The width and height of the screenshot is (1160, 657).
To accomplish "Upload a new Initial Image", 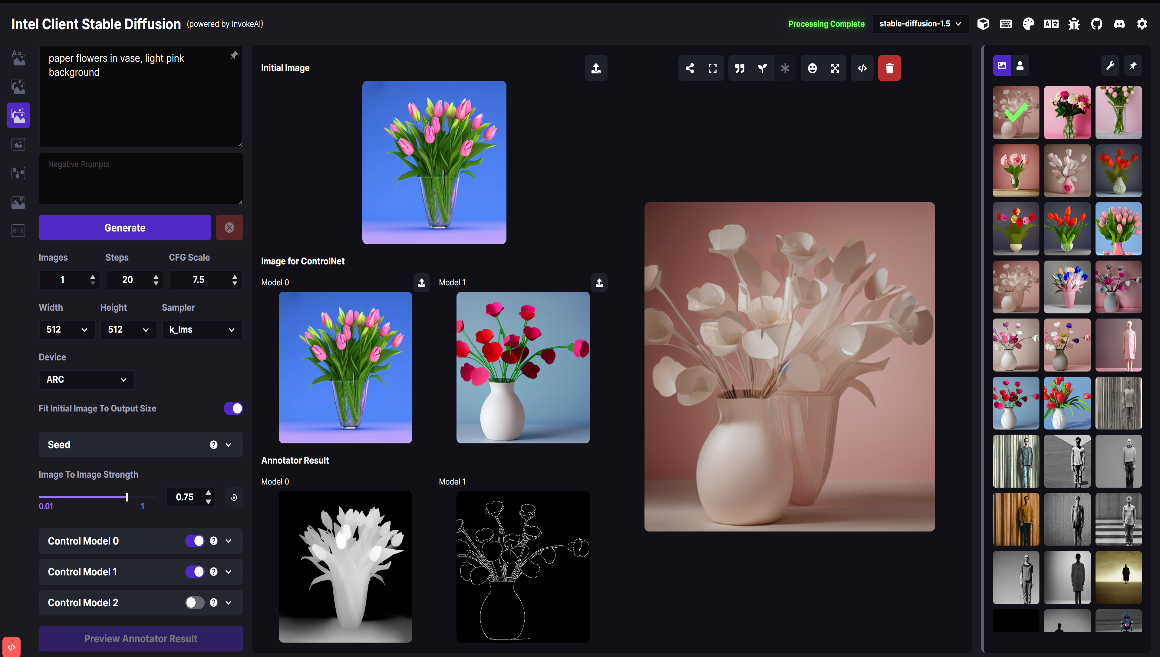I will pos(596,68).
